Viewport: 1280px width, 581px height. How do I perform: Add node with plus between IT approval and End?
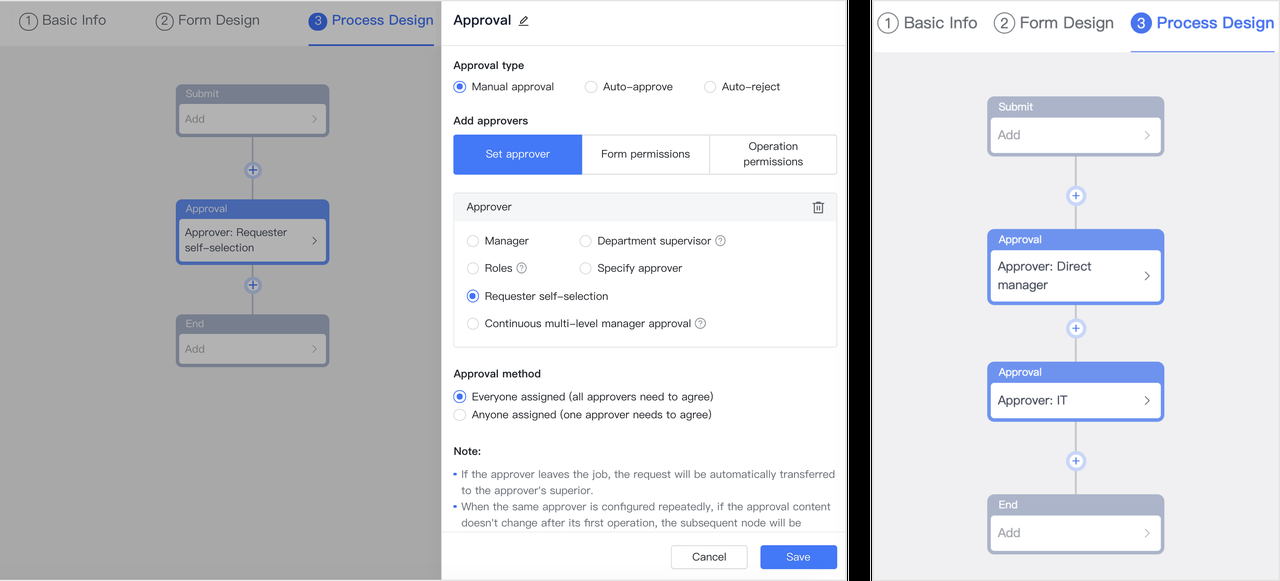click(1076, 461)
